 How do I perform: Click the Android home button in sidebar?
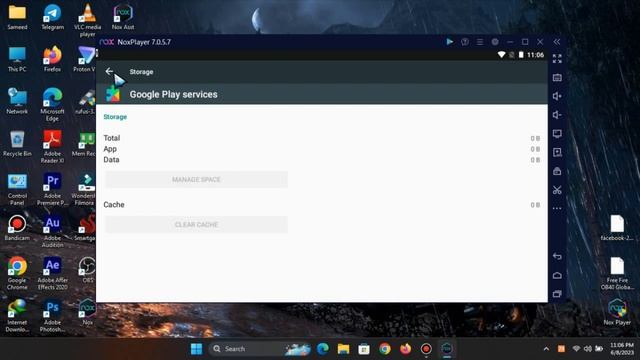557,276
